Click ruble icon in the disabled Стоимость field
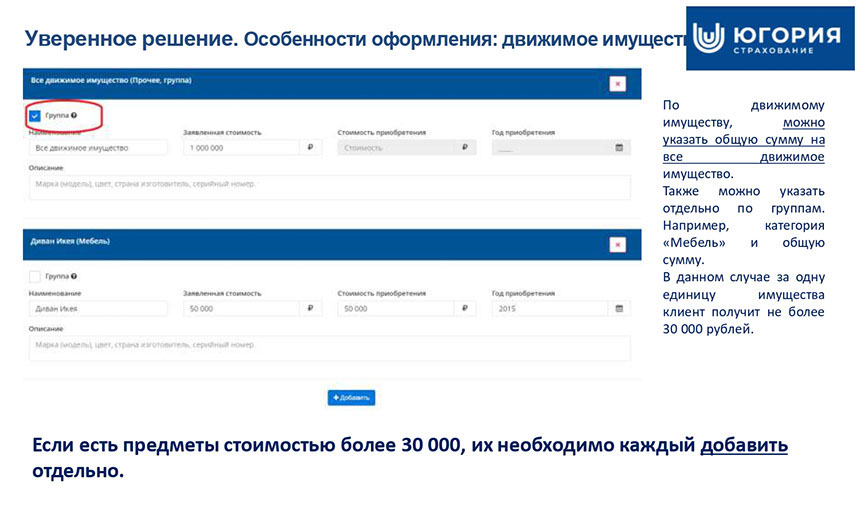The width and height of the screenshot is (864, 513). tap(465, 147)
